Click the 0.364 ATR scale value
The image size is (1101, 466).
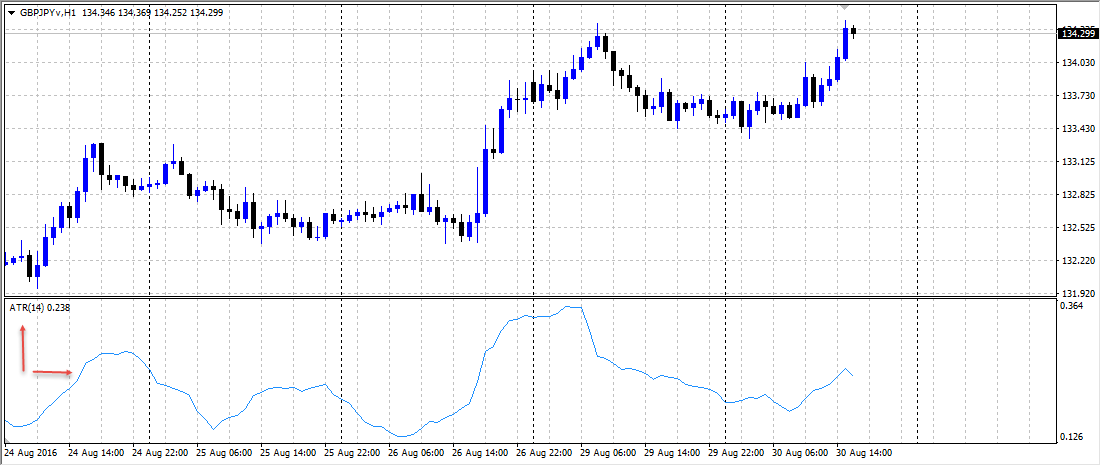pos(1072,306)
